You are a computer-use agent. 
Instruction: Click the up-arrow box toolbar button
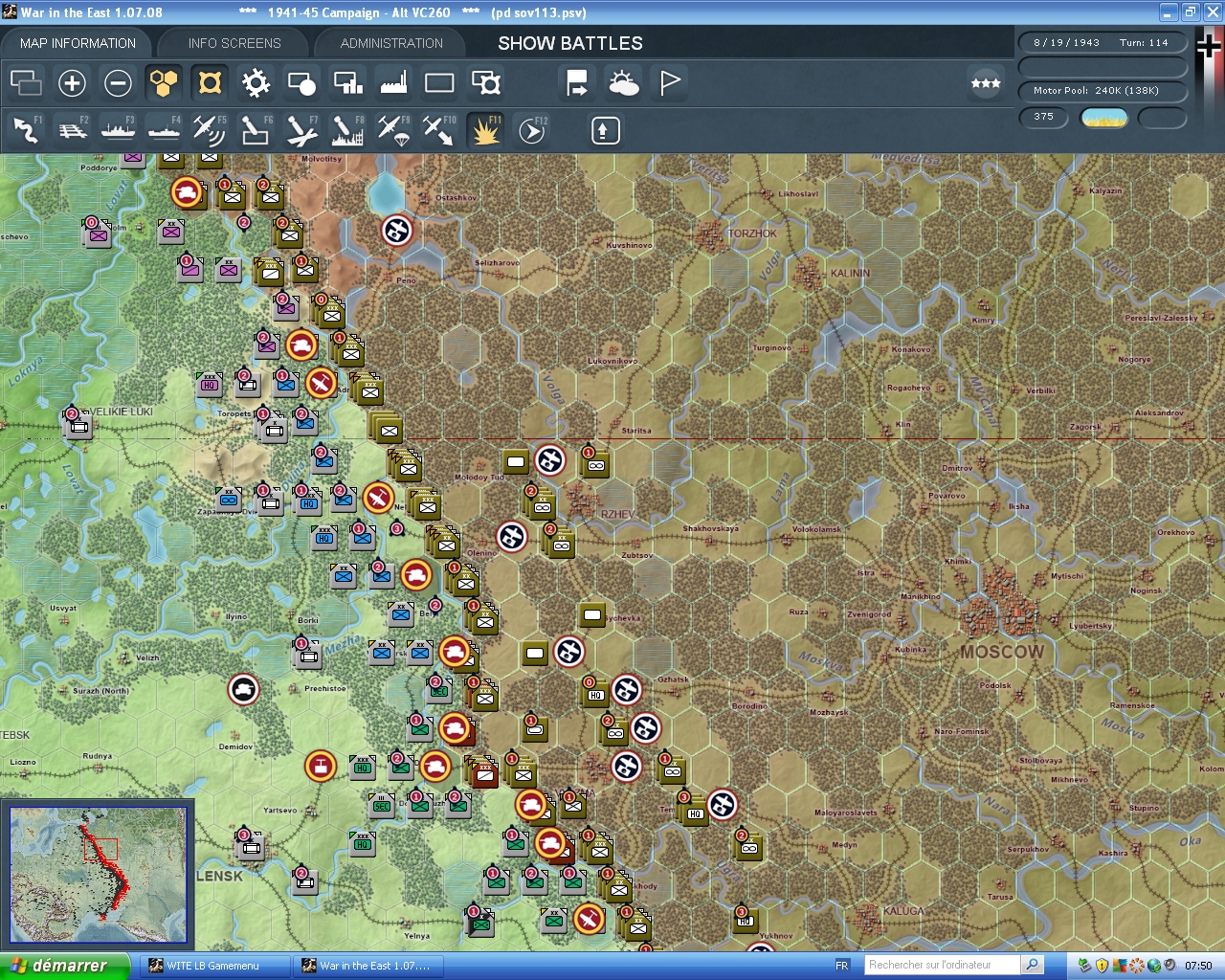click(605, 130)
